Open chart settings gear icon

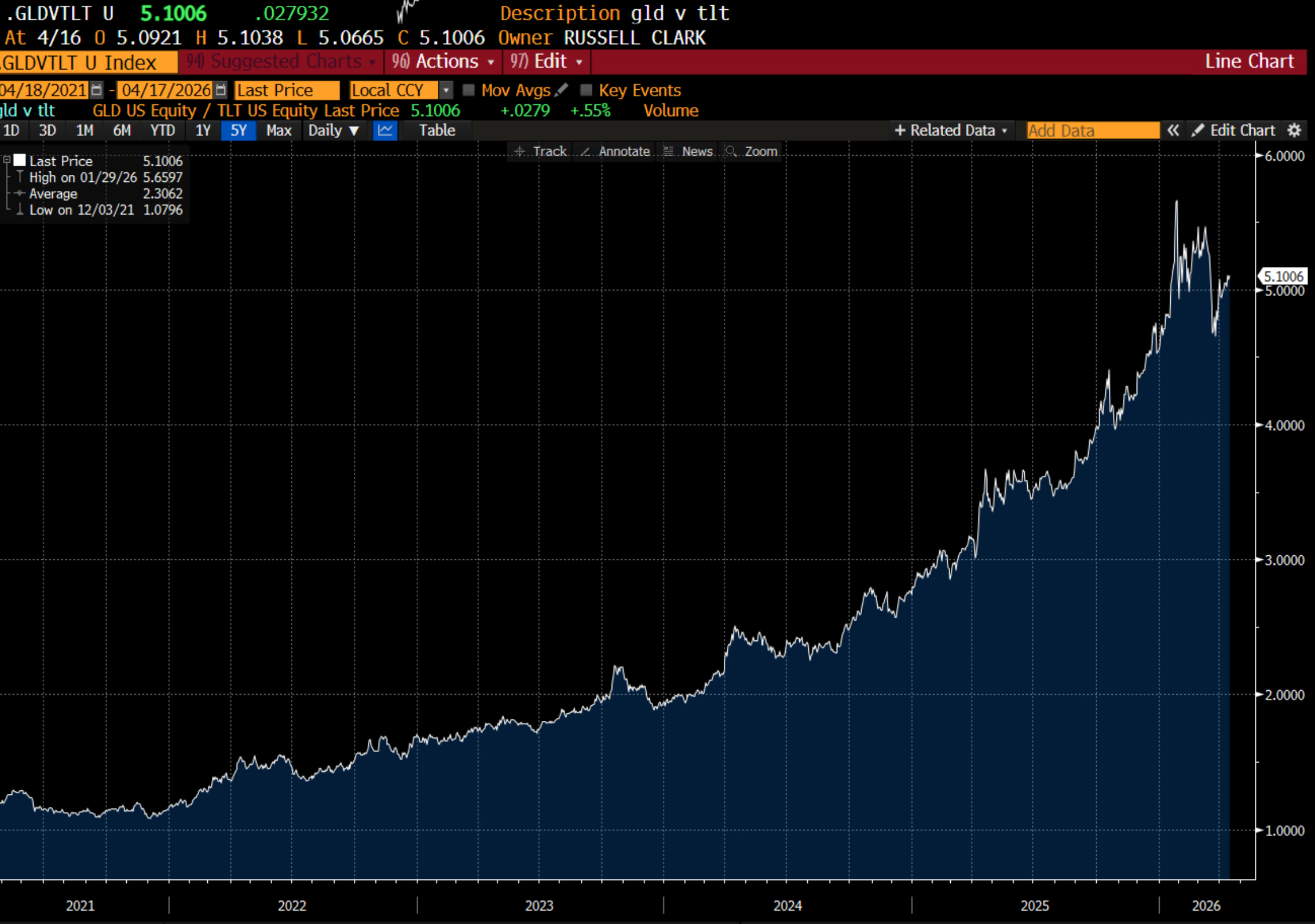[1294, 130]
